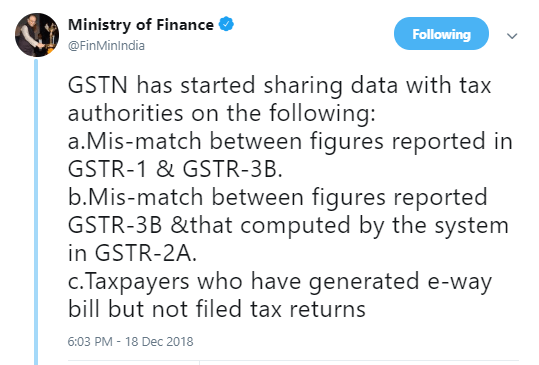The width and height of the screenshot is (539, 365).
Task: Open the 6:03 PM tweet timestamp
Action: (90, 342)
